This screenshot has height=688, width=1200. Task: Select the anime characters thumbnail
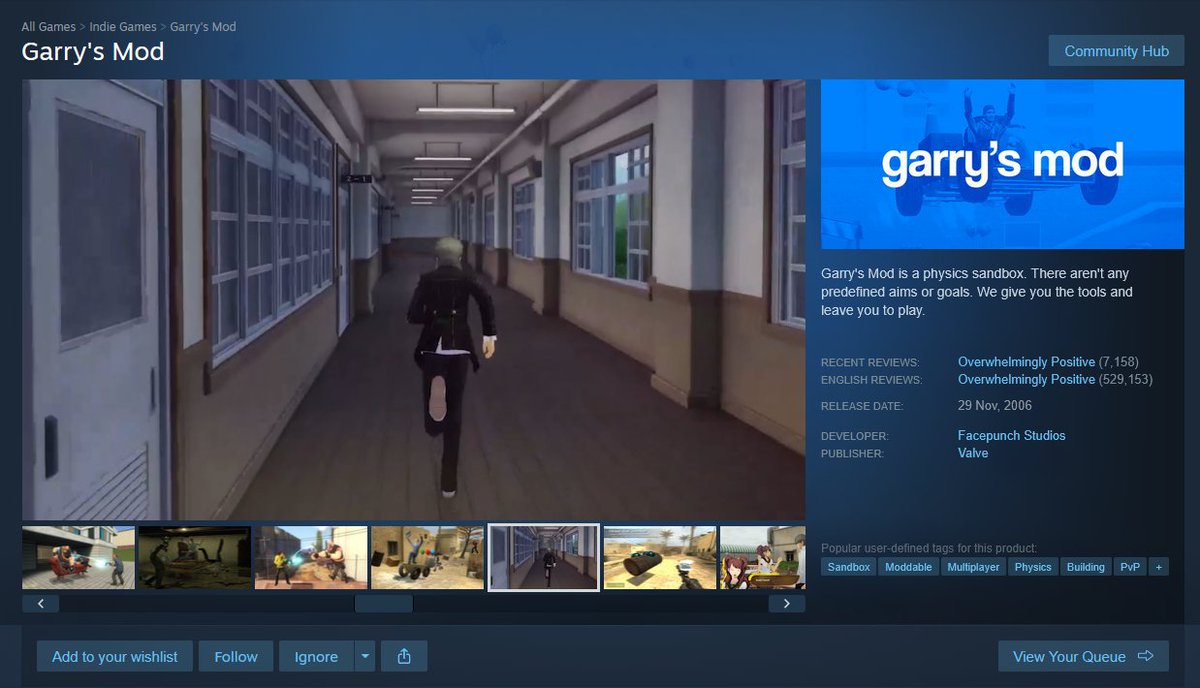(763, 557)
